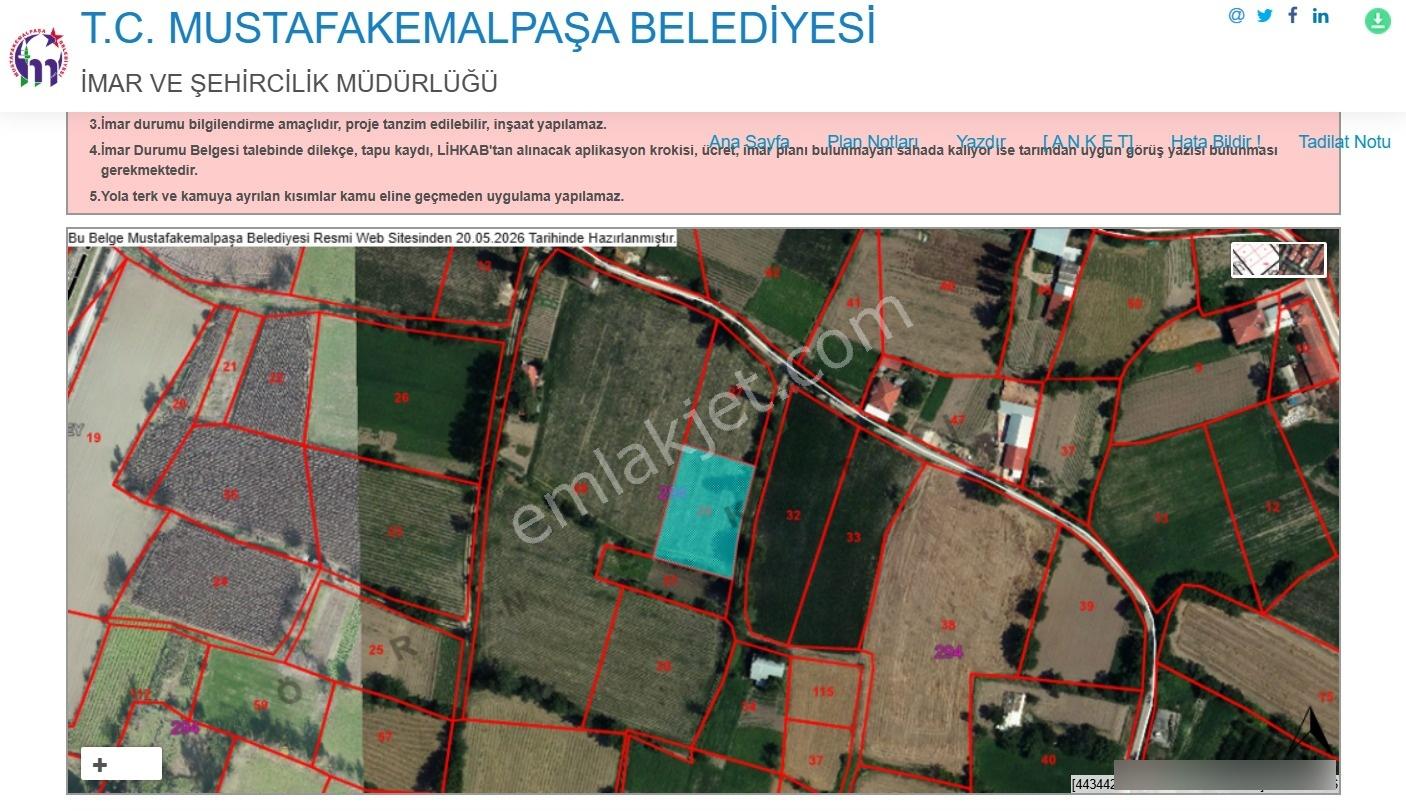Open the email (@) contact icon
The width and height of the screenshot is (1406, 811).
tap(1237, 16)
